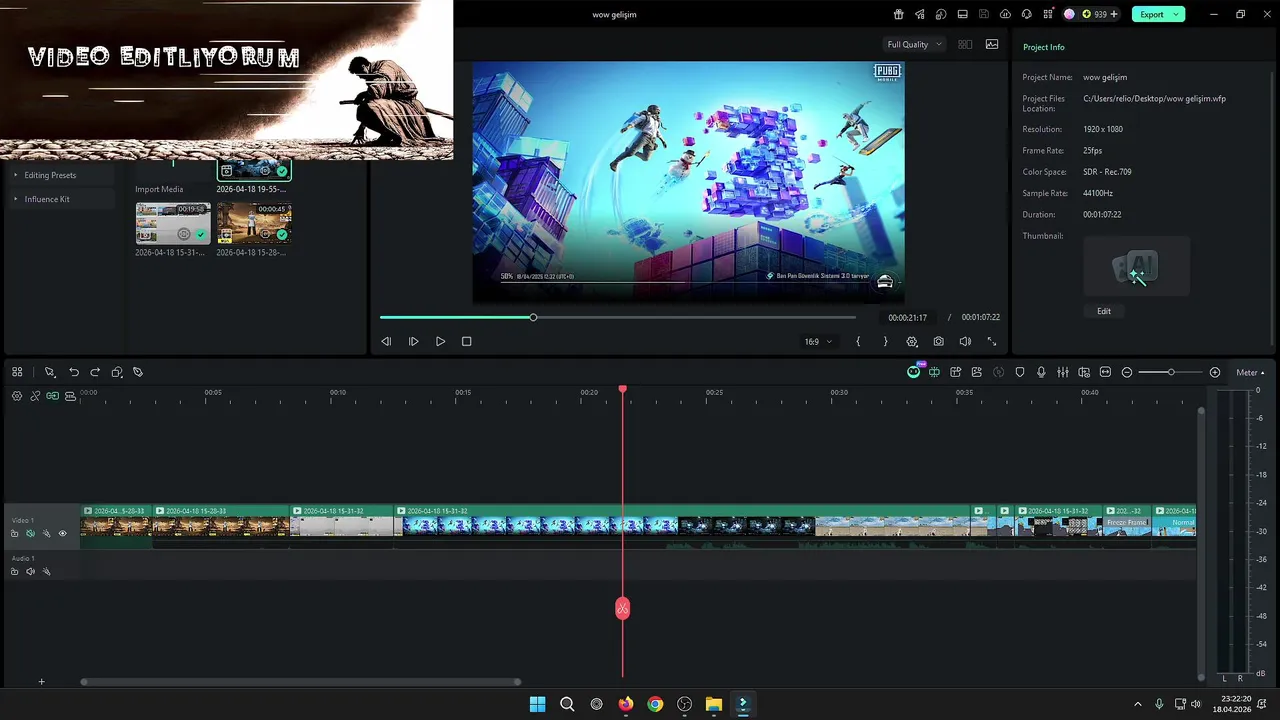1280x720 pixels.
Task: Step to previous frame in preview
Action: click(x=386, y=341)
